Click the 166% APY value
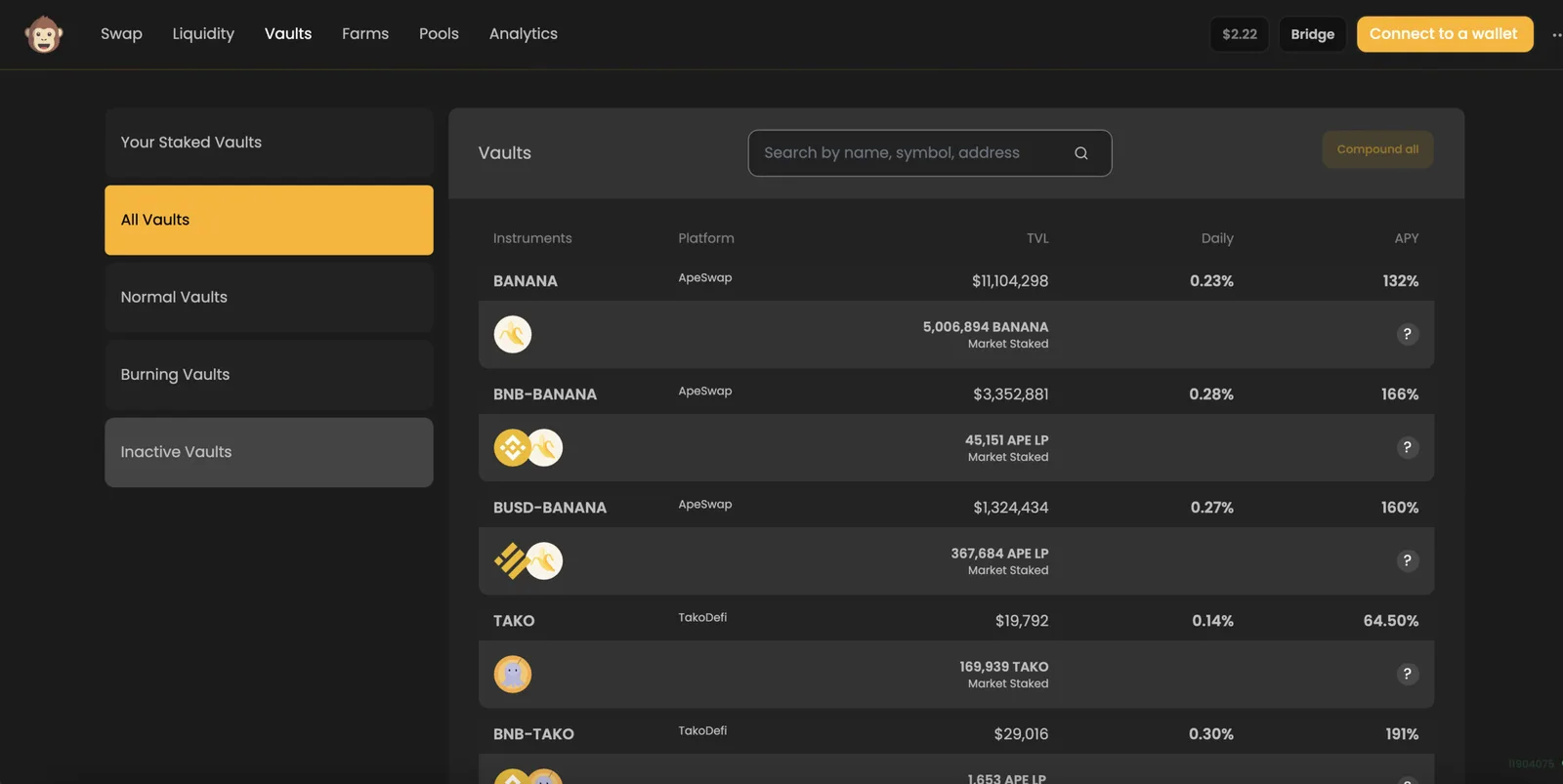The image size is (1563, 784). (x=1400, y=394)
